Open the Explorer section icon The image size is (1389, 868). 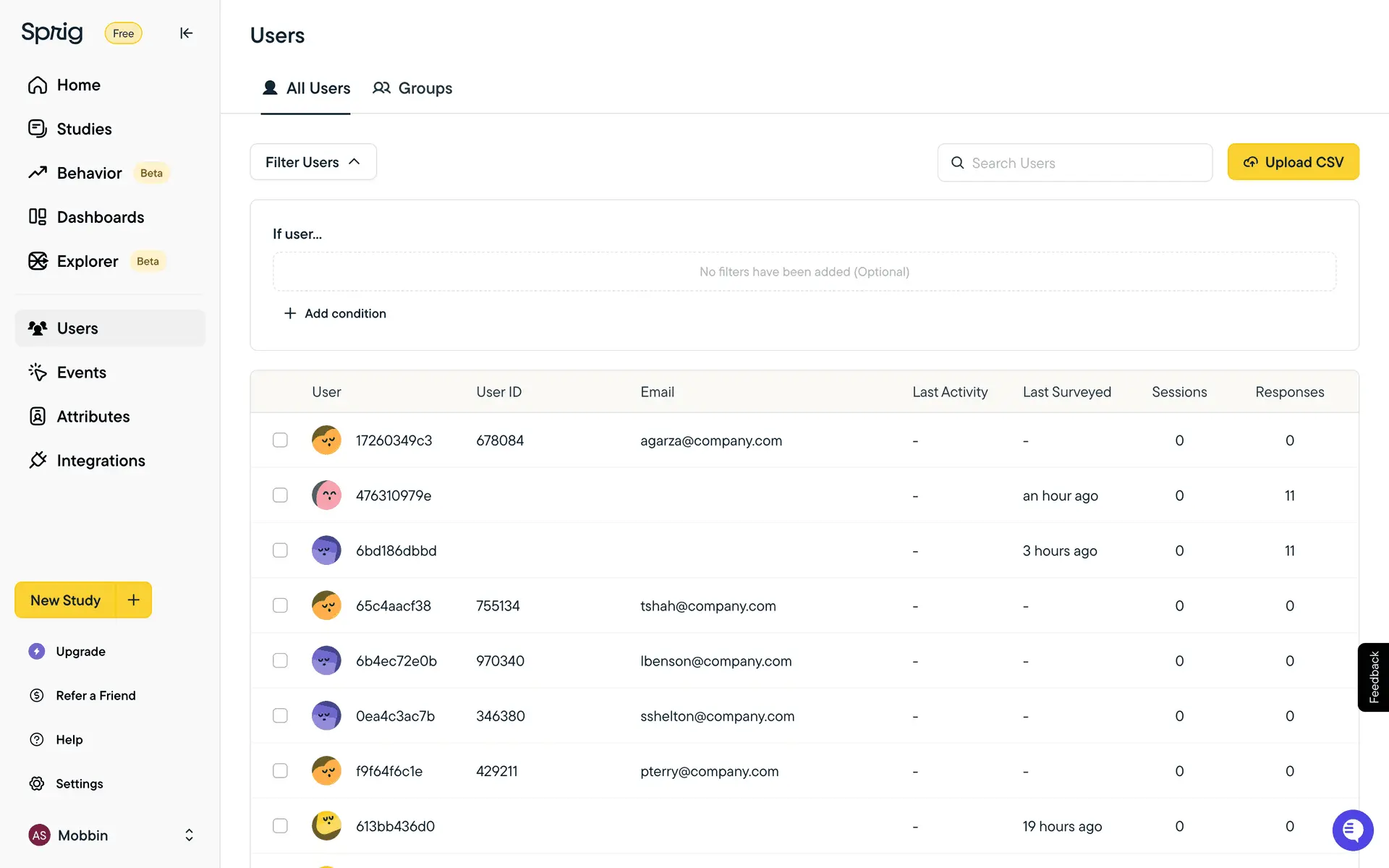coord(38,261)
